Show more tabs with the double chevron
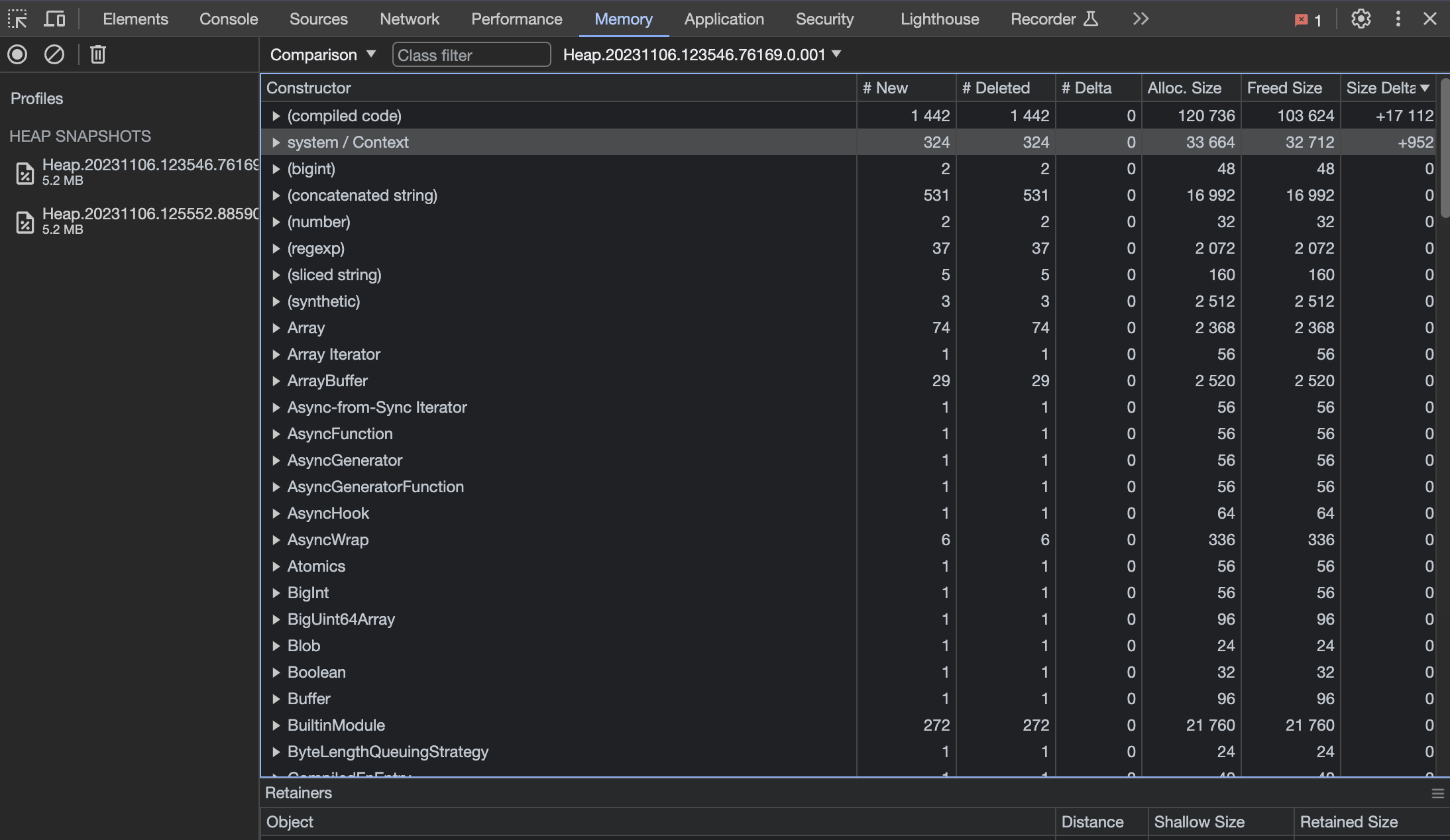 pos(1140,19)
